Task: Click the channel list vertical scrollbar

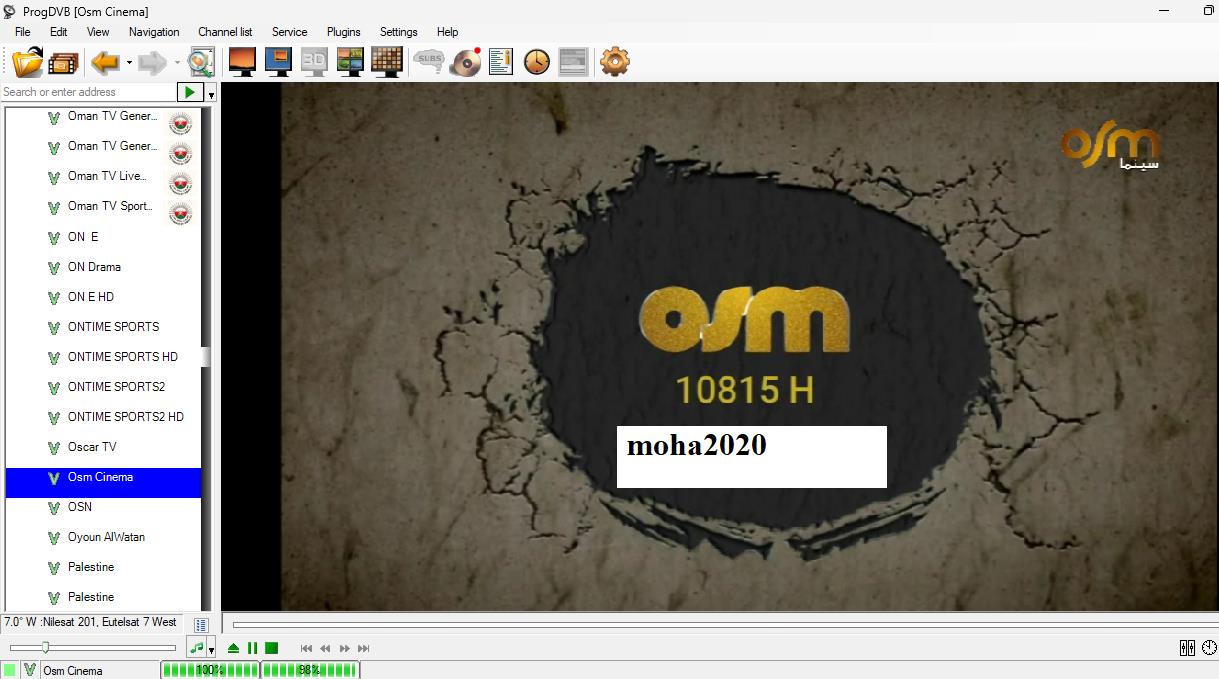Action: tap(206, 358)
